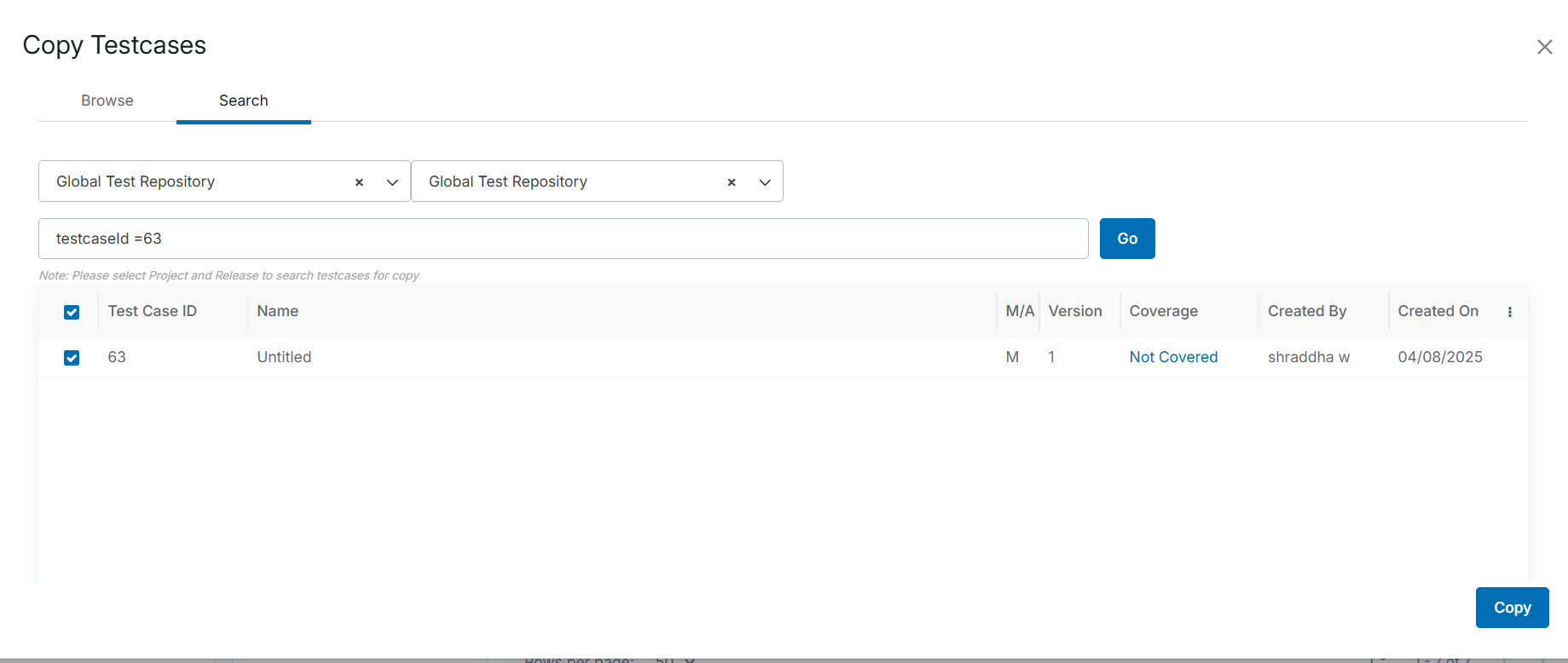Click the Created By column header
The height and width of the screenshot is (663, 1568).
(1306, 311)
